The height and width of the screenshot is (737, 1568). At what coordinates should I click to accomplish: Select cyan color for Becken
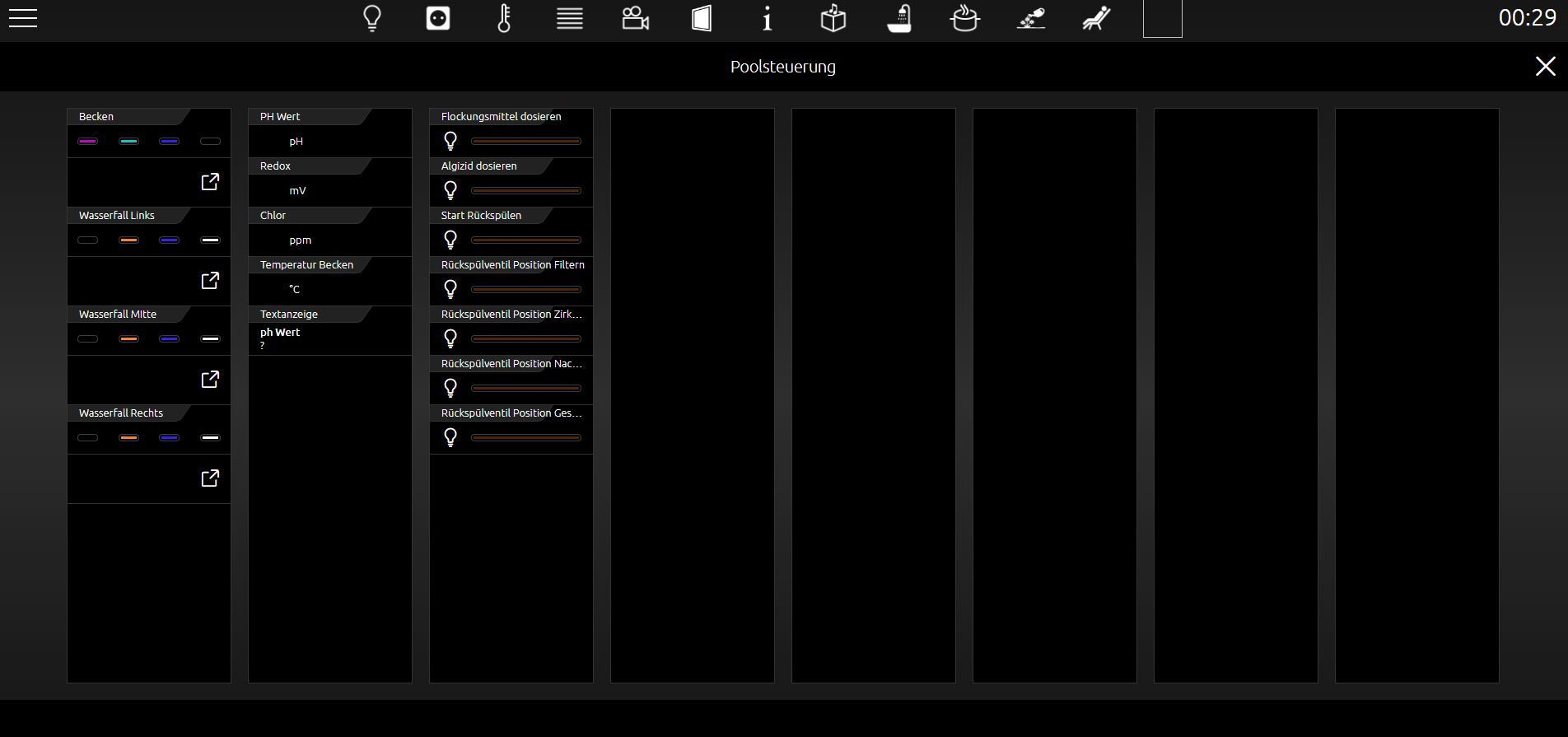point(128,142)
